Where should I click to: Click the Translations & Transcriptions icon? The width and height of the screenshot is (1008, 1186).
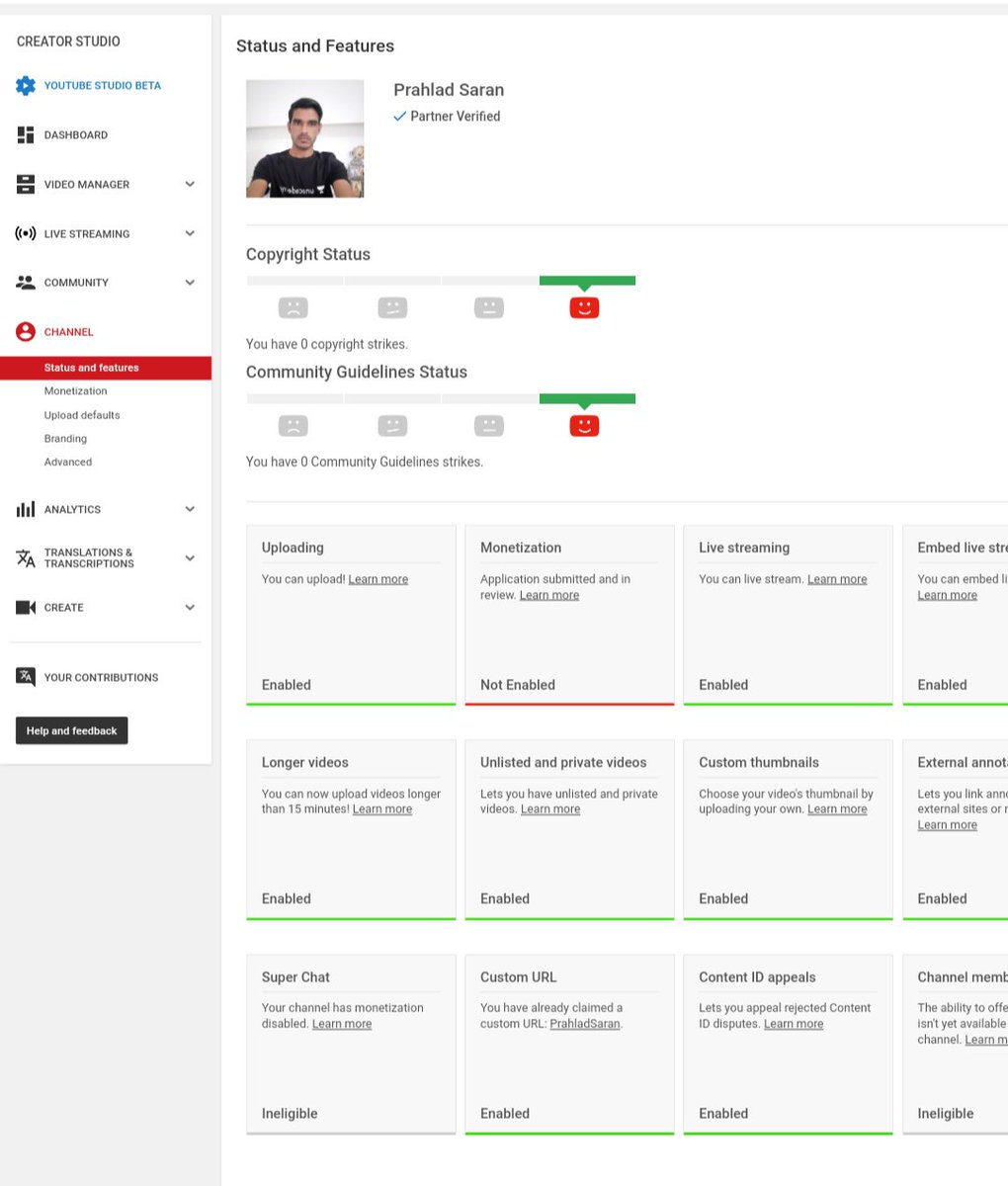(26, 558)
